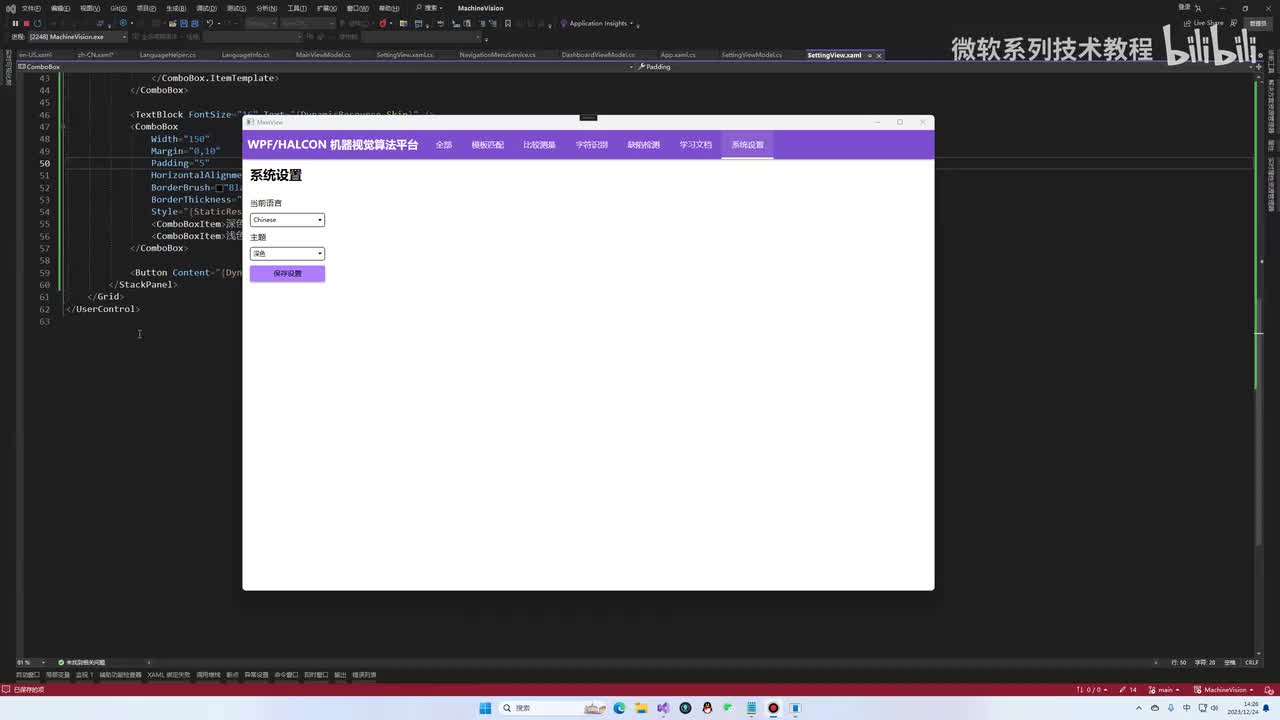The image size is (1280, 720).
Task: Open the 文件 menu in Visual Studio
Action: [x=31, y=8]
